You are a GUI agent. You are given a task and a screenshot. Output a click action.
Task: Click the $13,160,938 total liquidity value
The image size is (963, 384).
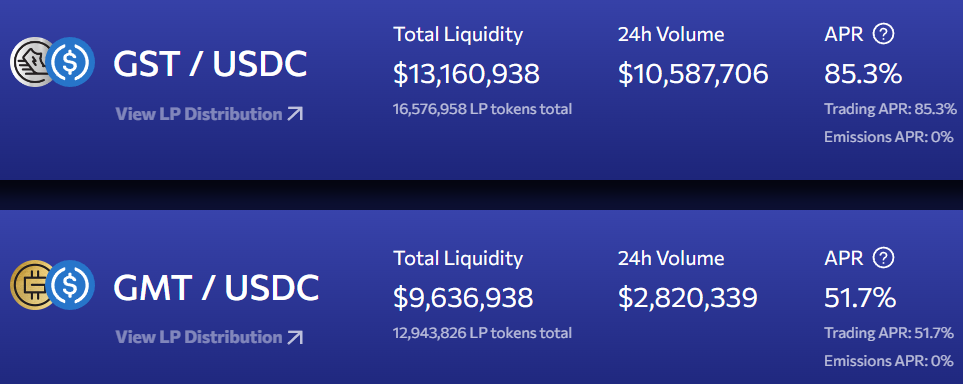[467, 74]
